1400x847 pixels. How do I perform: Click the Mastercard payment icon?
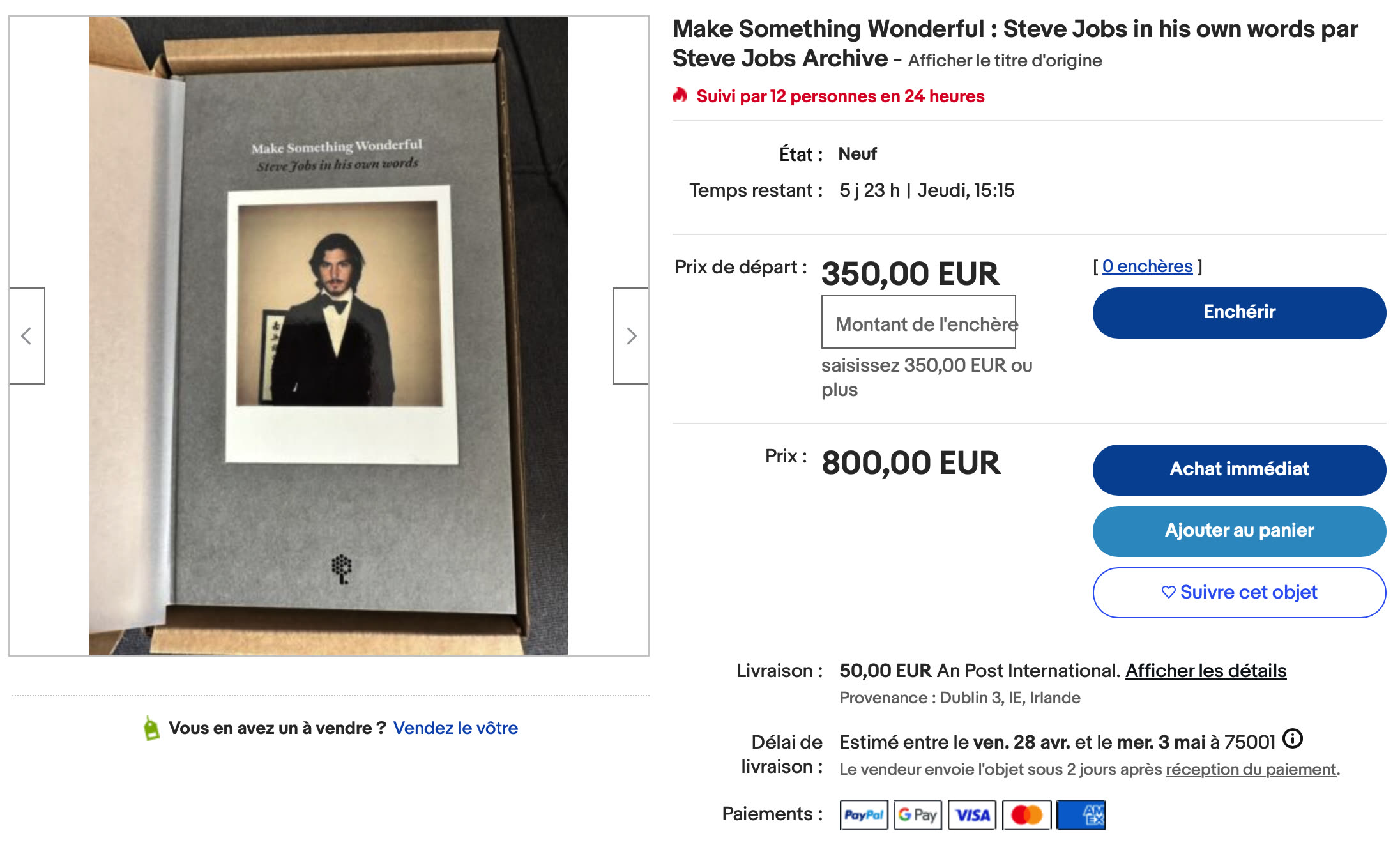[1026, 815]
